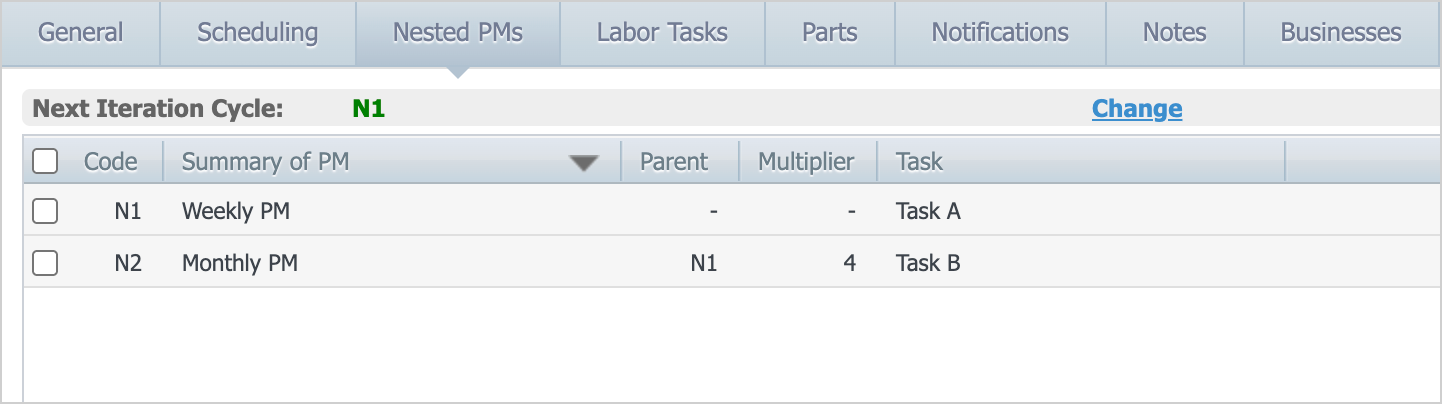The height and width of the screenshot is (404, 1442).
Task: Open the Labor Tasks tab
Action: click(662, 33)
